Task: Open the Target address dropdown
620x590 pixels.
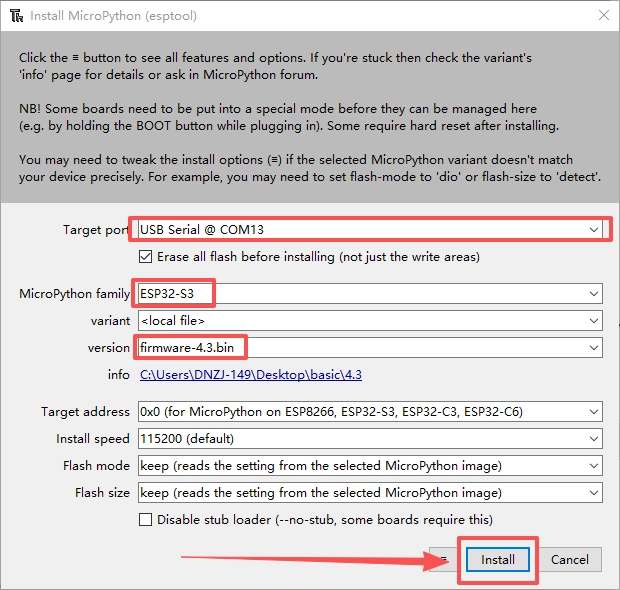Action: pos(370,412)
